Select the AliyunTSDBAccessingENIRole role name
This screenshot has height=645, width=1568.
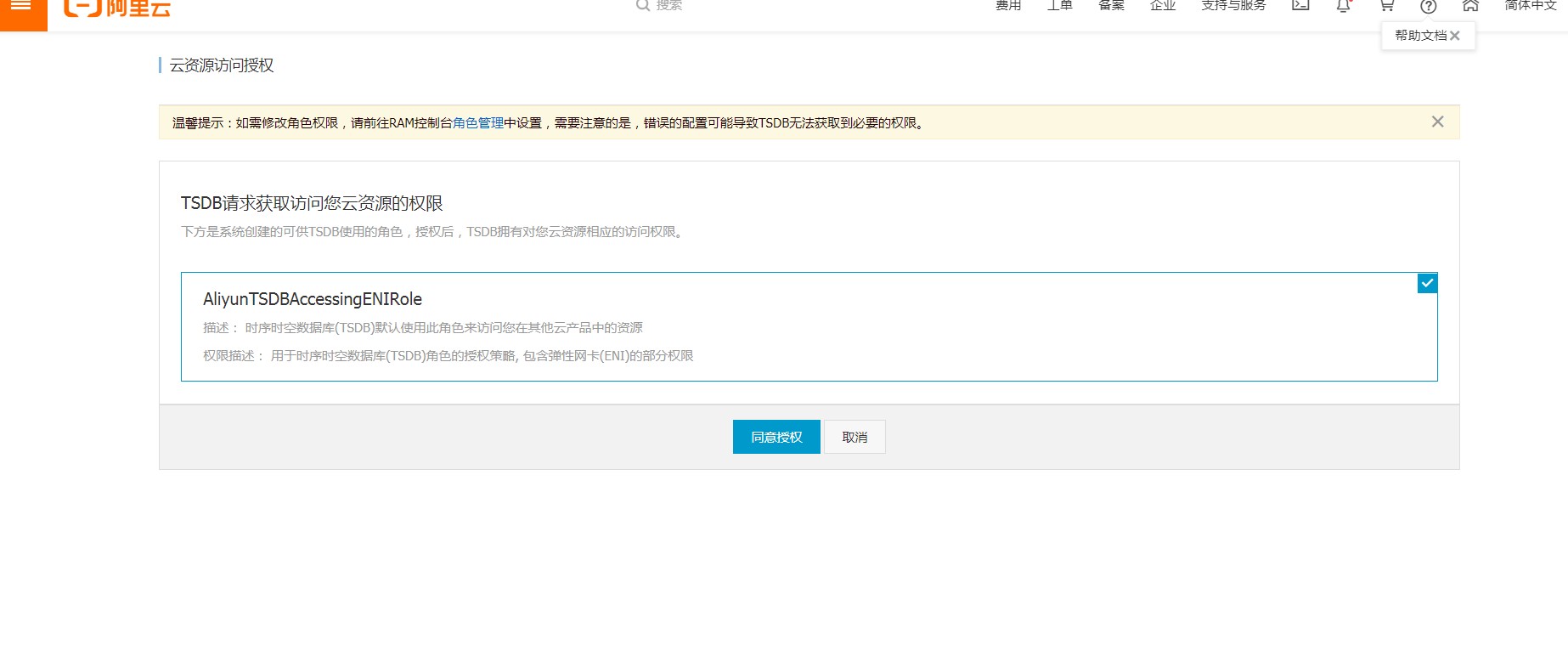point(313,299)
